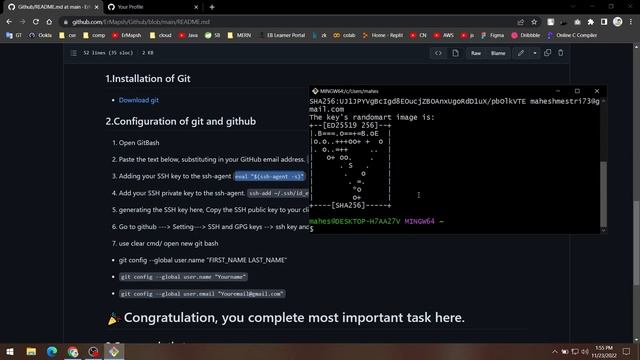Image resolution: width=640 pixels, height=360 pixels.
Task: Reload the GitHub page
Action: pos(36,22)
